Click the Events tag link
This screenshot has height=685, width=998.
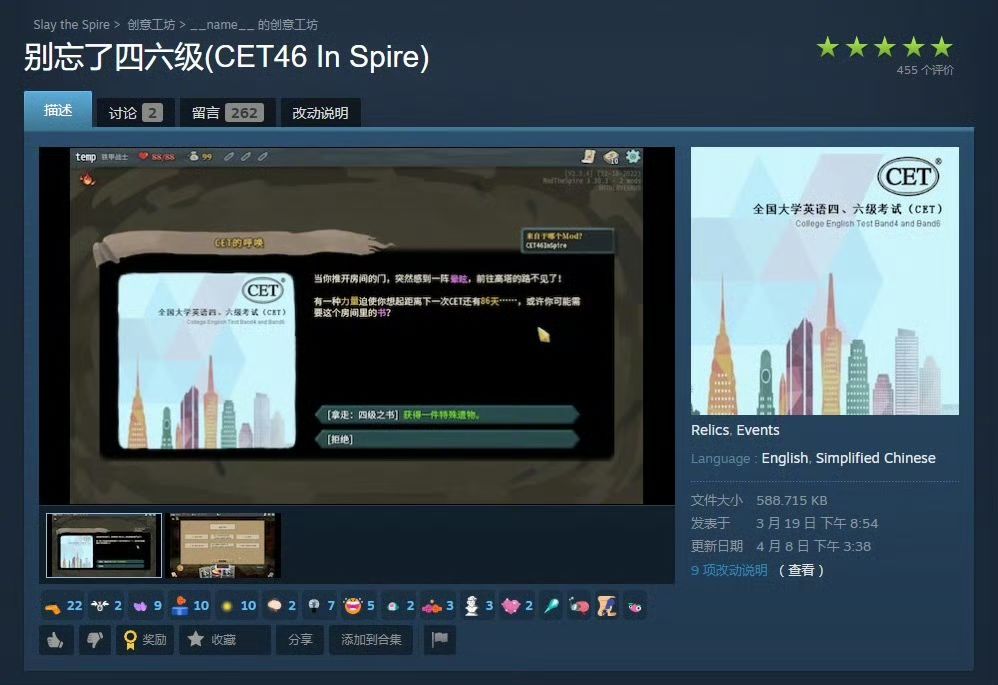pos(757,430)
